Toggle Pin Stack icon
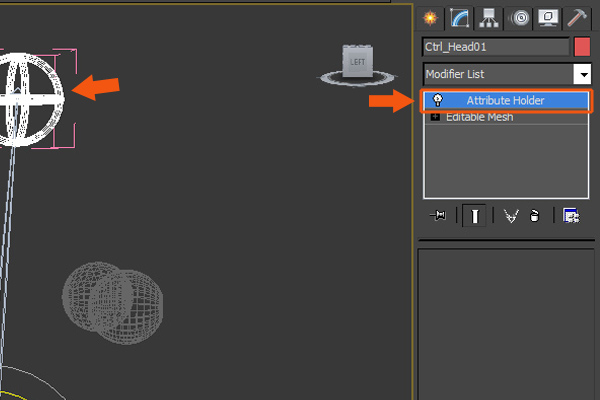Screen dimensions: 600x400 [x=438, y=216]
